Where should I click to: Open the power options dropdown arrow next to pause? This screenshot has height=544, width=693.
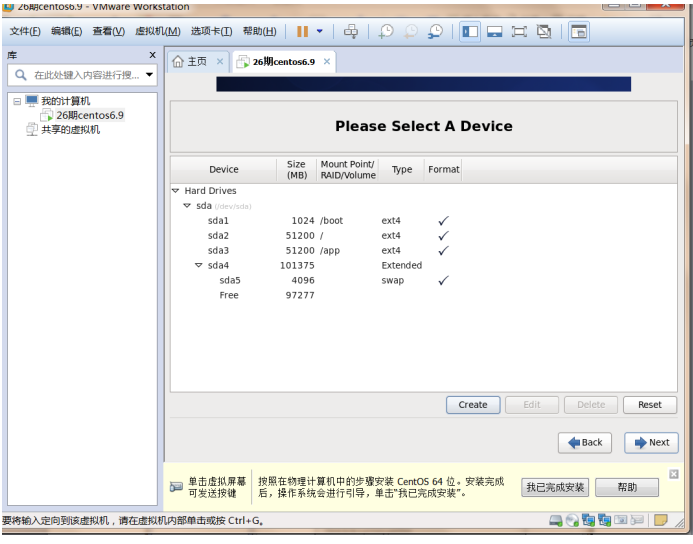[x=320, y=31]
